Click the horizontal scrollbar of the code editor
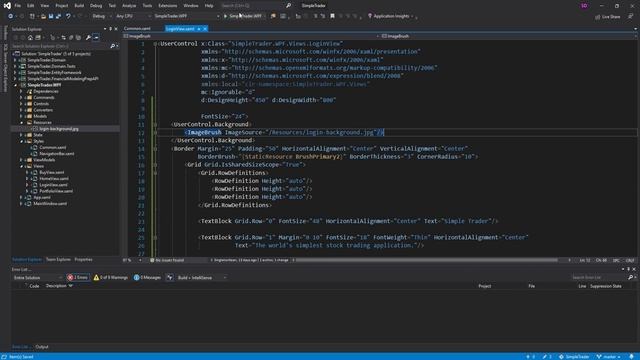 427,260
